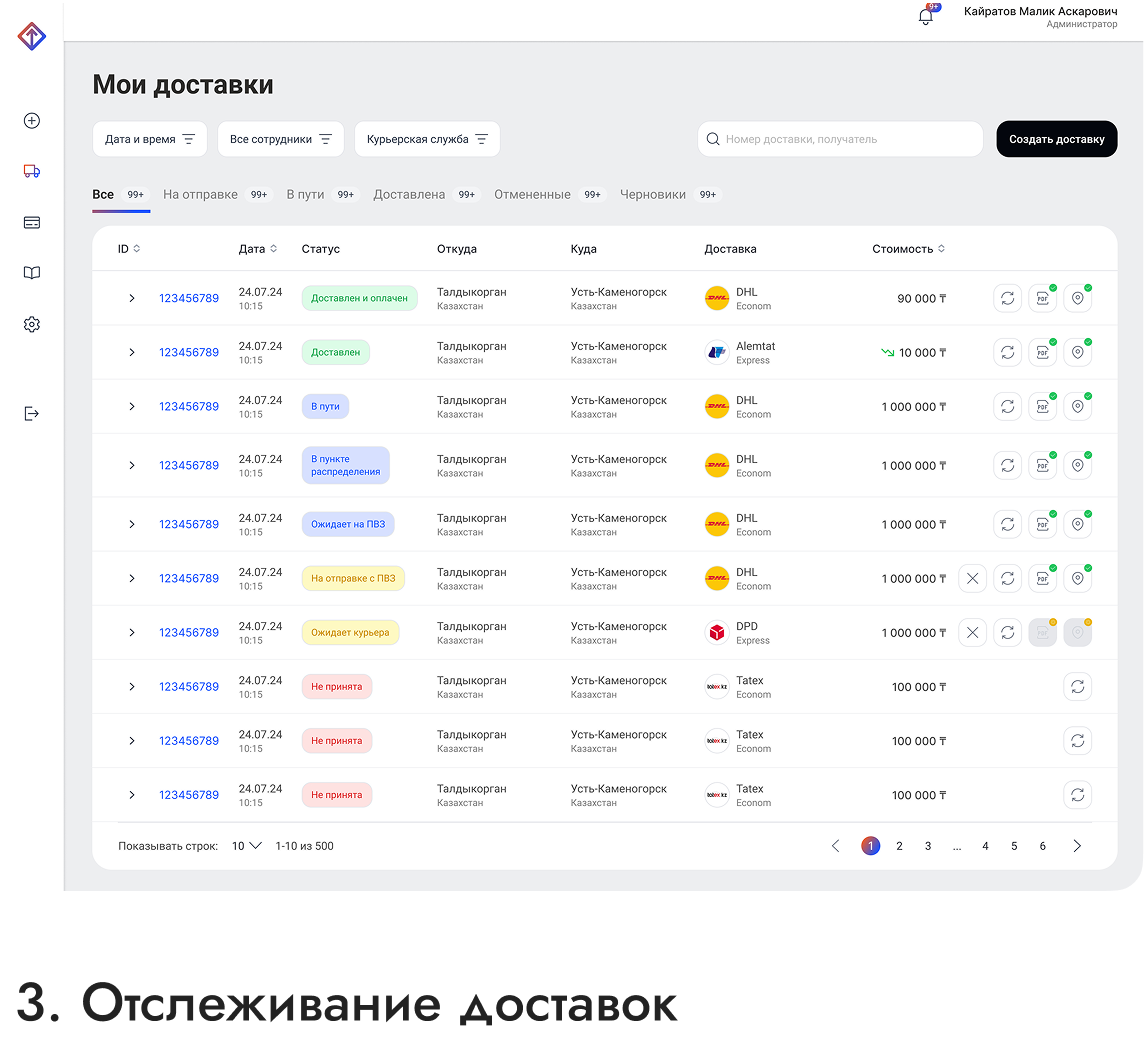Viewport: 1147px width, 1042px height.
Task: Cancel the DPD delivery with X icon
Action: click(x=973, y=633)
